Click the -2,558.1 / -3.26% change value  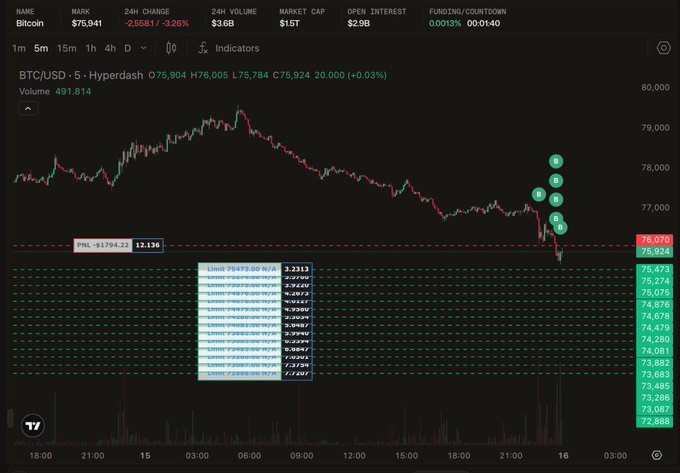[x=157, y=23]
